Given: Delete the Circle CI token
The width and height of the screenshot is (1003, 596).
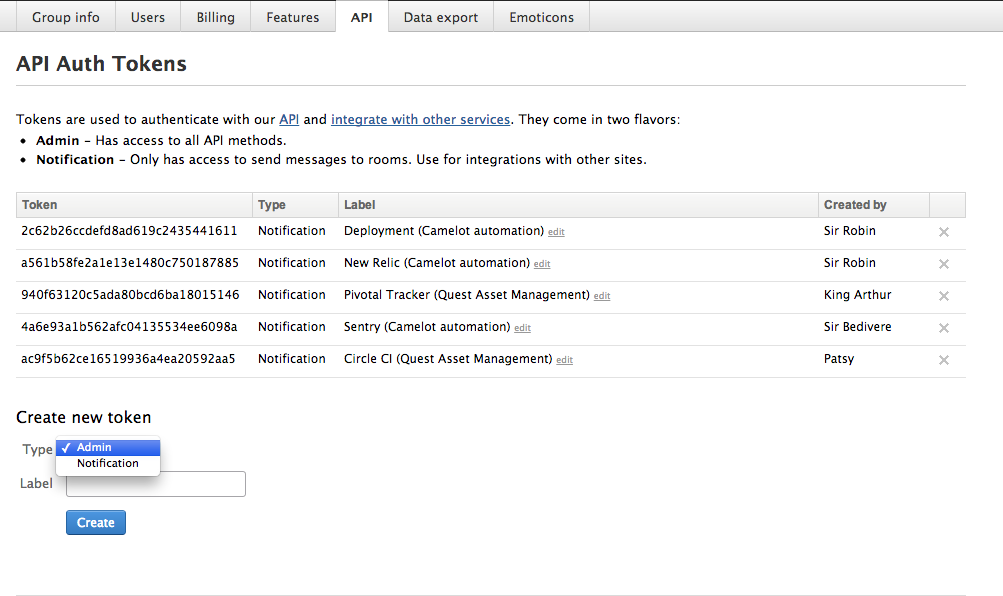Looking at the screenshot, I should pos(944,360).
